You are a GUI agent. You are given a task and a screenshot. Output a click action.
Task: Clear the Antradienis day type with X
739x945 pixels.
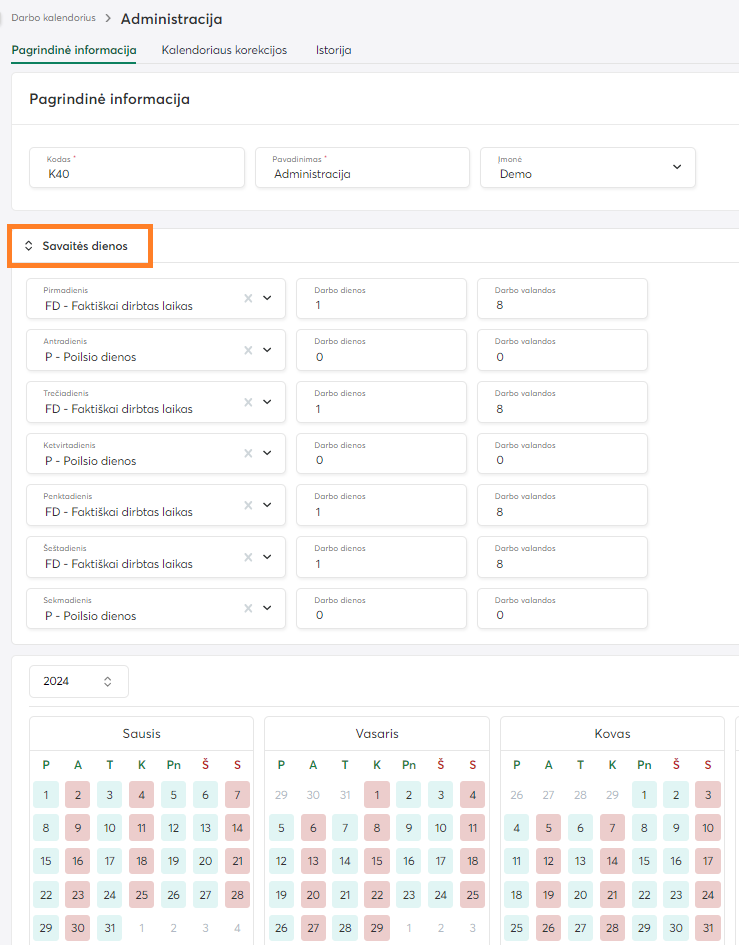point(248,350)
